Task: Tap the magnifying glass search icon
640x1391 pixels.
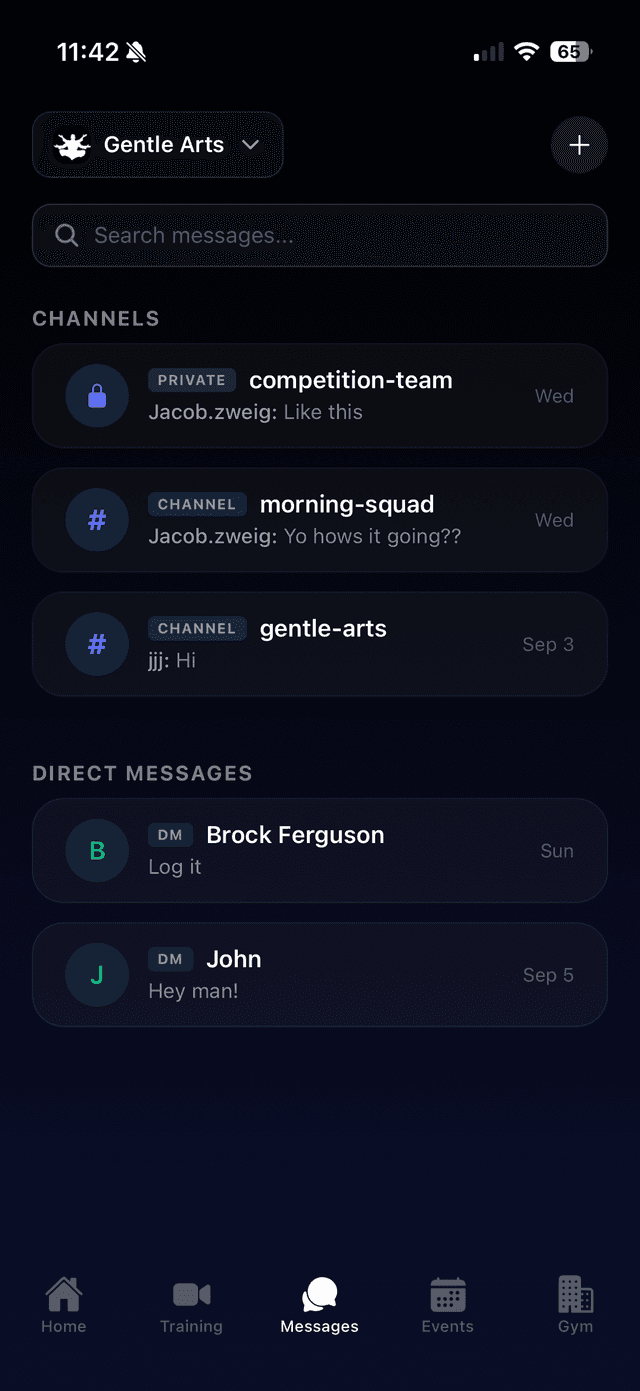Action: point(67,236)
